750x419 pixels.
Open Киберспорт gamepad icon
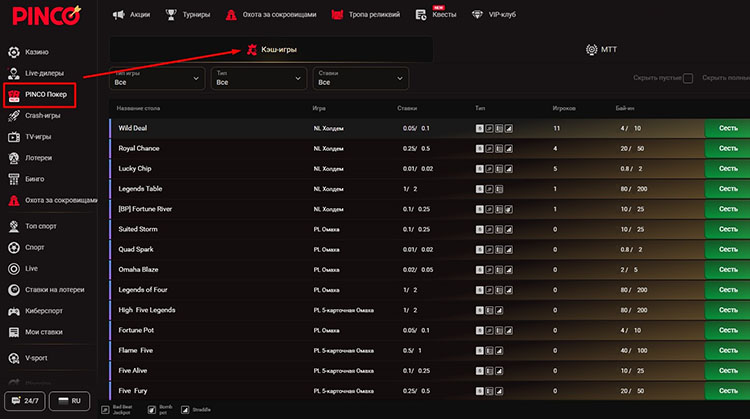coord(14,311)
